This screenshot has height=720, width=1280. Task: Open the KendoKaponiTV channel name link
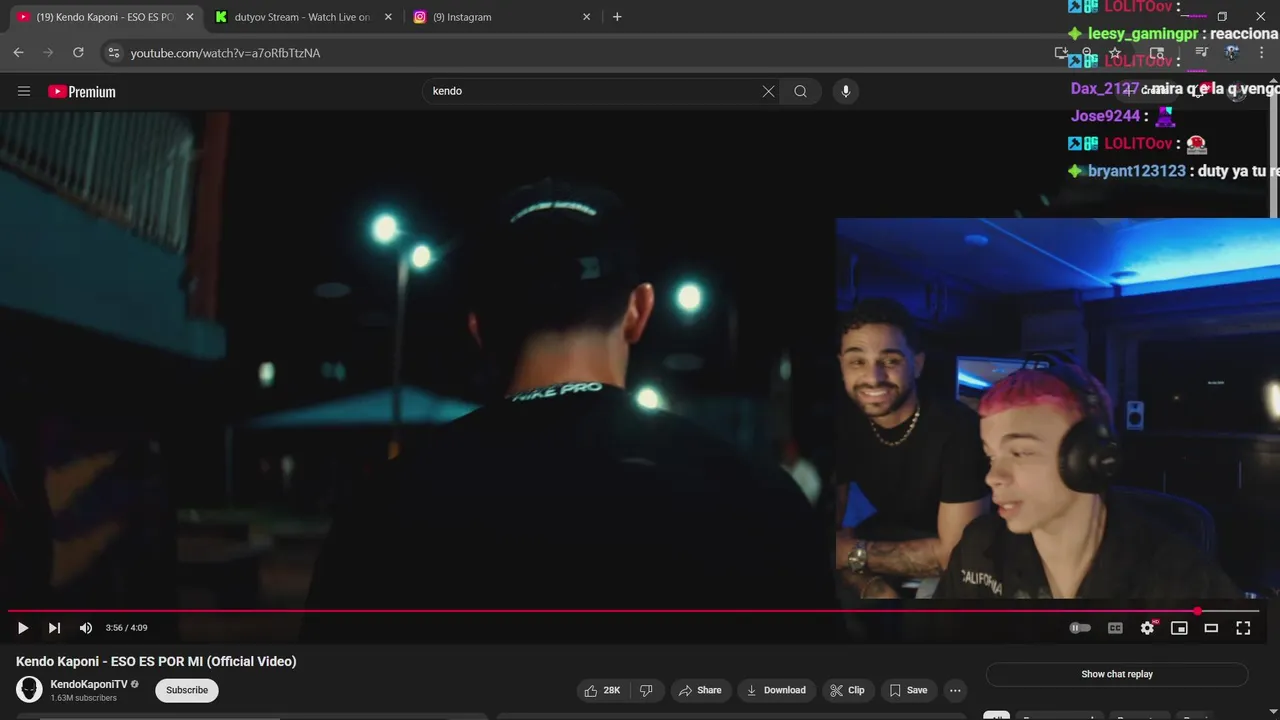89,684
